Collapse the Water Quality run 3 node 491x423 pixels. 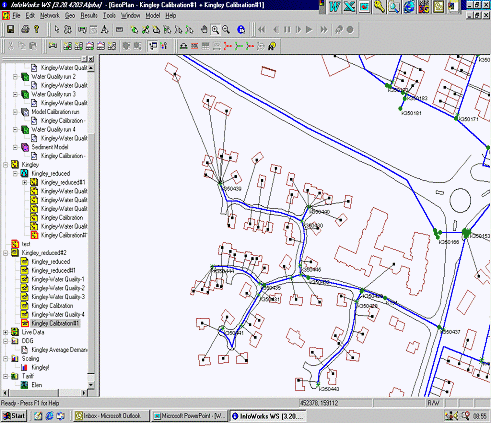point(15,94)
